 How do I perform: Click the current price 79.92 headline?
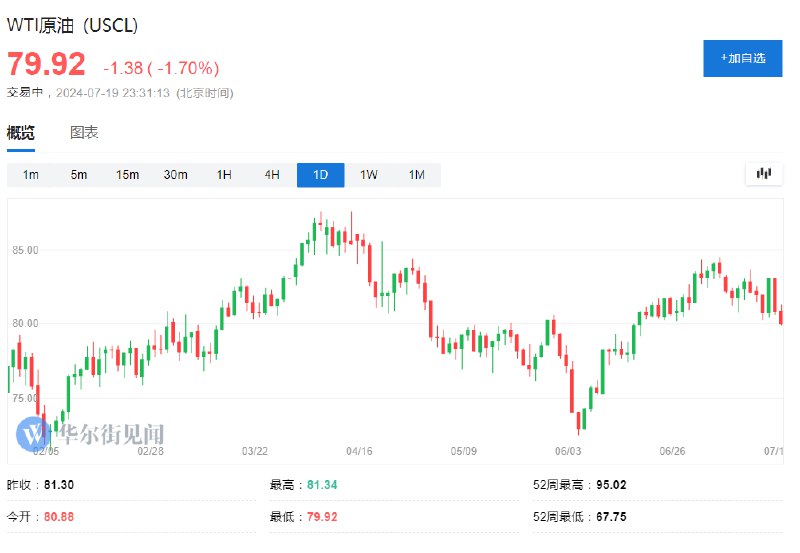click(x=46, y=65)
